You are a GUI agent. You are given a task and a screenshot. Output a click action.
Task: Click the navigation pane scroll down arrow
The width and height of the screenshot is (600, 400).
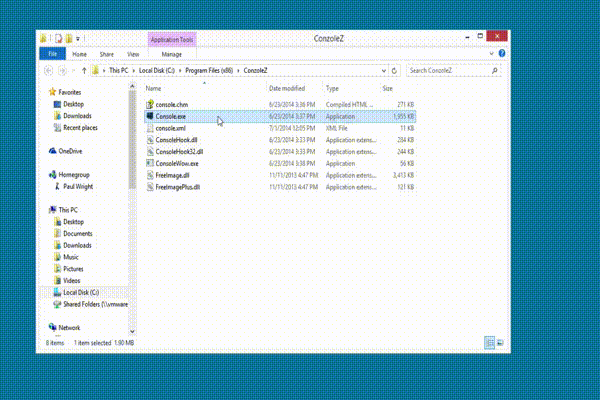132,331
